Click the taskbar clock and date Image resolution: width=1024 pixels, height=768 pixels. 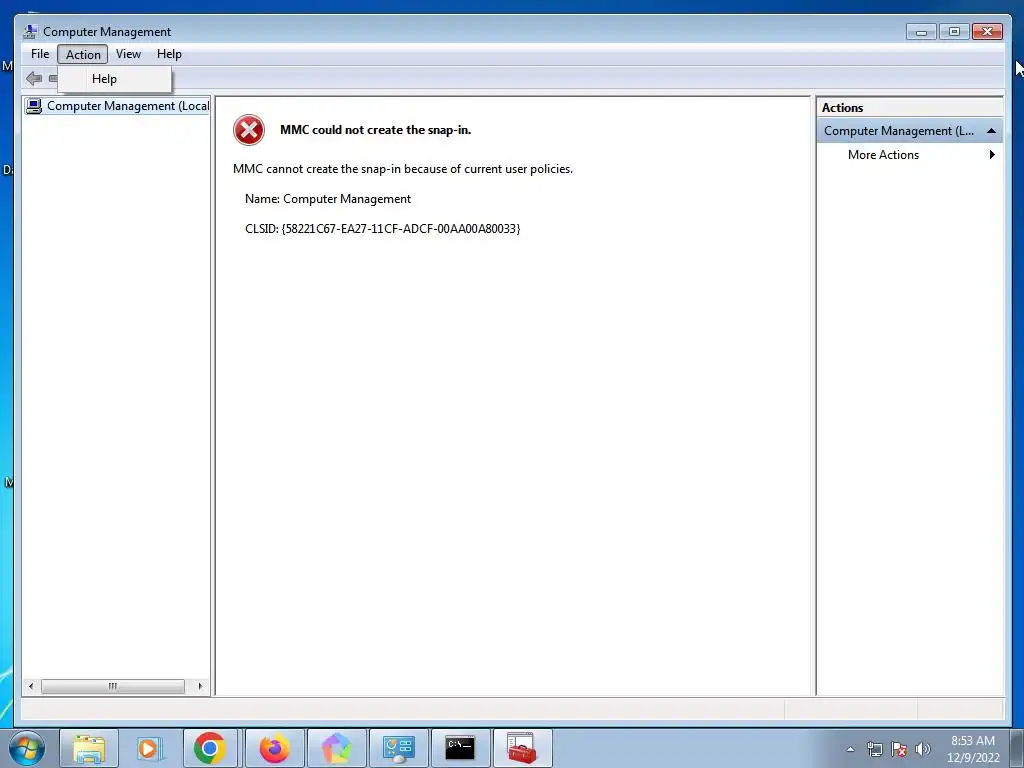[972, 749]
